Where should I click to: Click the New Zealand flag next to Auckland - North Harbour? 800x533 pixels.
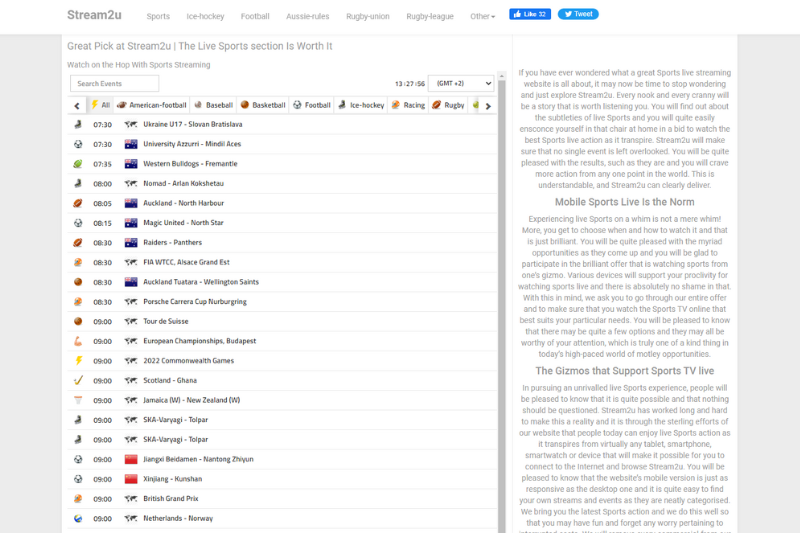coord(131,204)
